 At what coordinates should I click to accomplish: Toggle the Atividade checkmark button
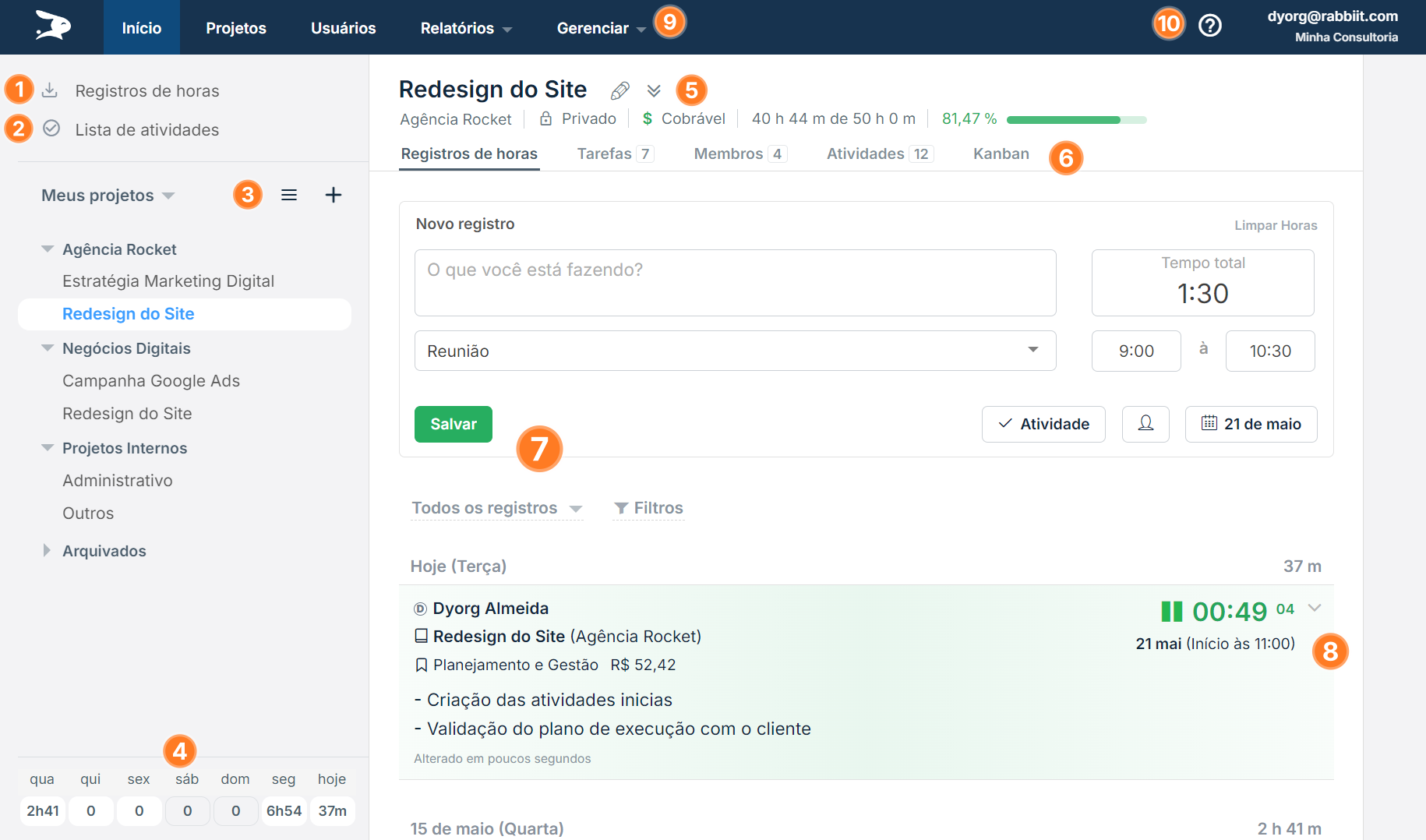(x=1043, y=424)
